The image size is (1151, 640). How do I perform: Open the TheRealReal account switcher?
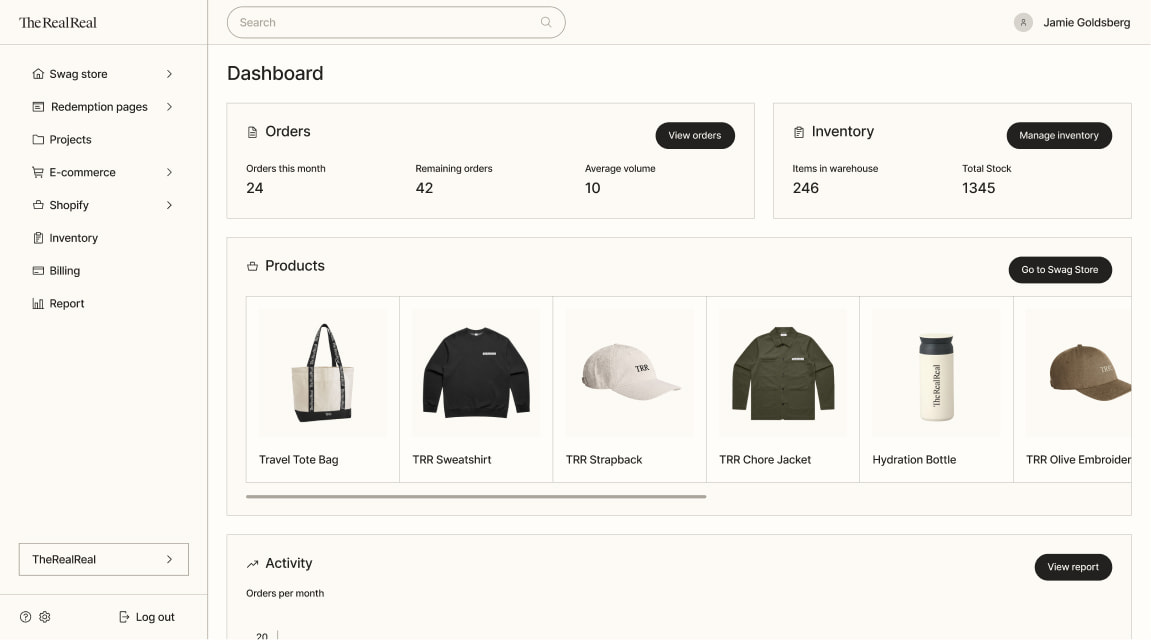coord(104,559)
